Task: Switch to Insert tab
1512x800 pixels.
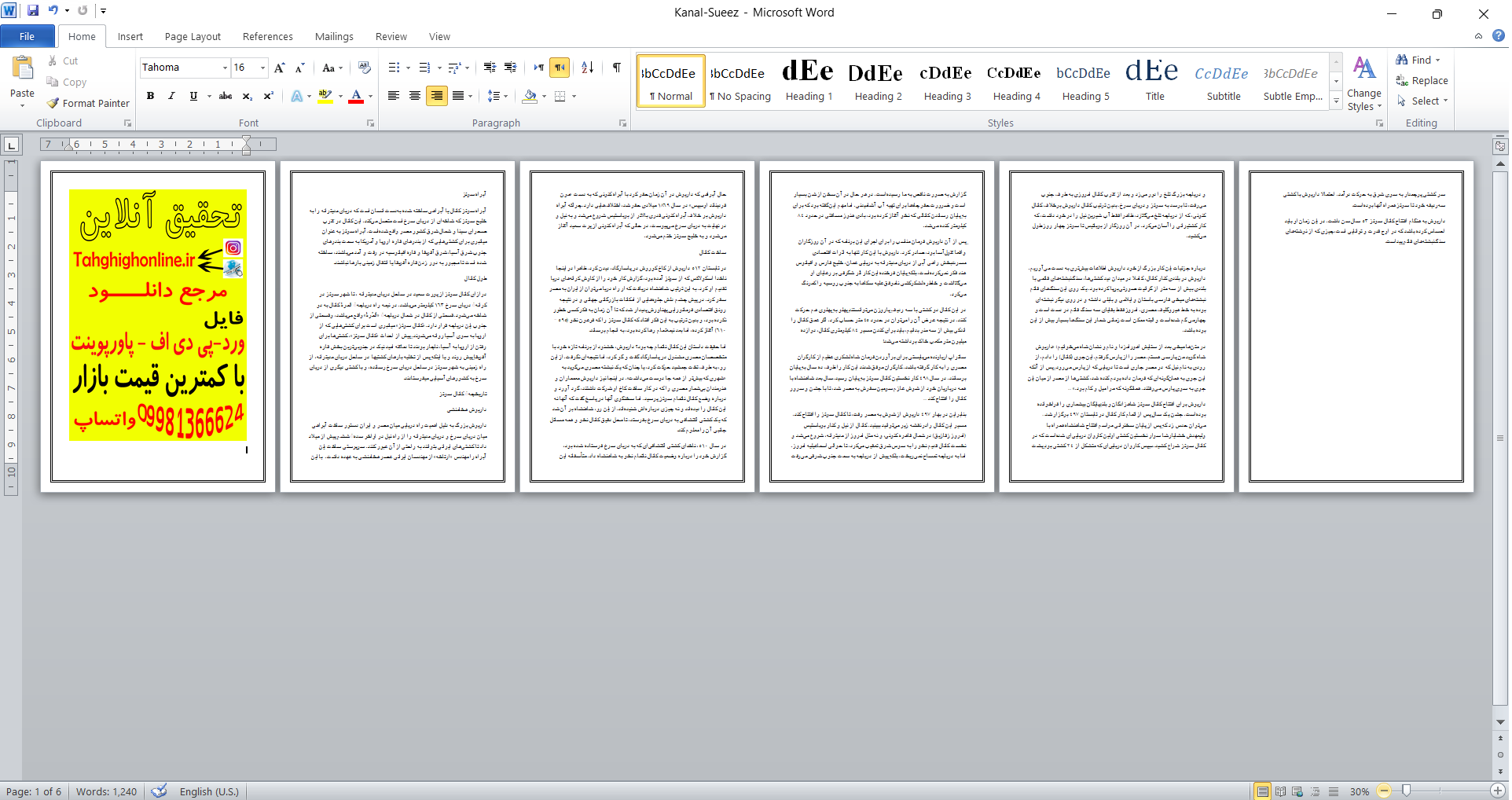Action: 130,36
